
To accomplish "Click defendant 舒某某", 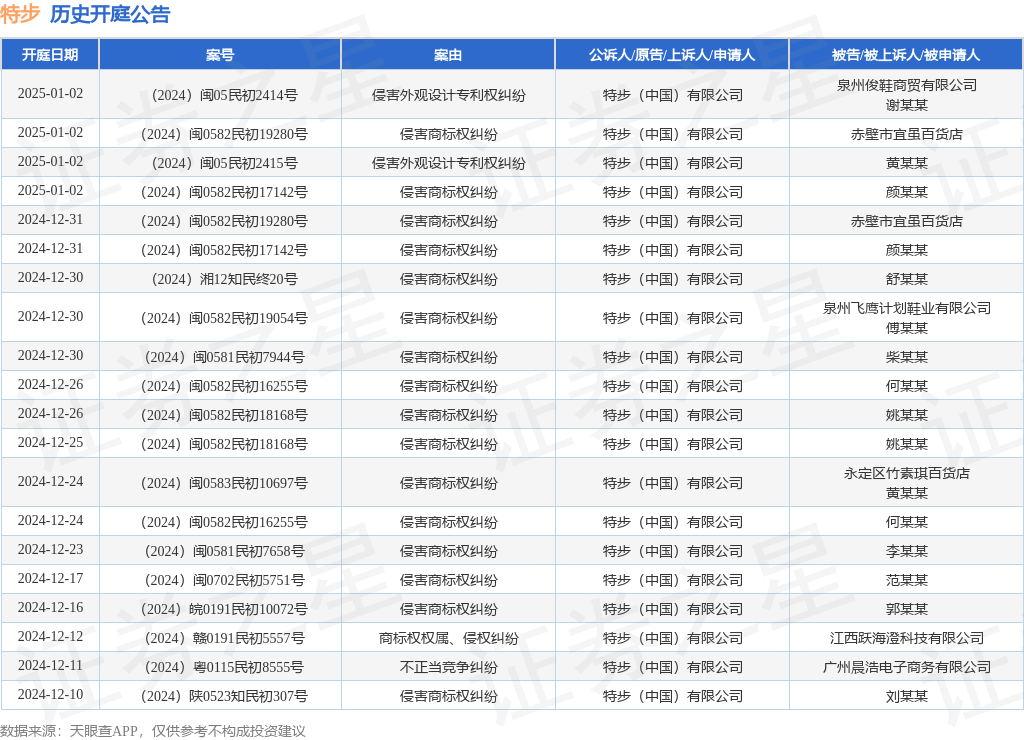I will (x=906, y=280).
